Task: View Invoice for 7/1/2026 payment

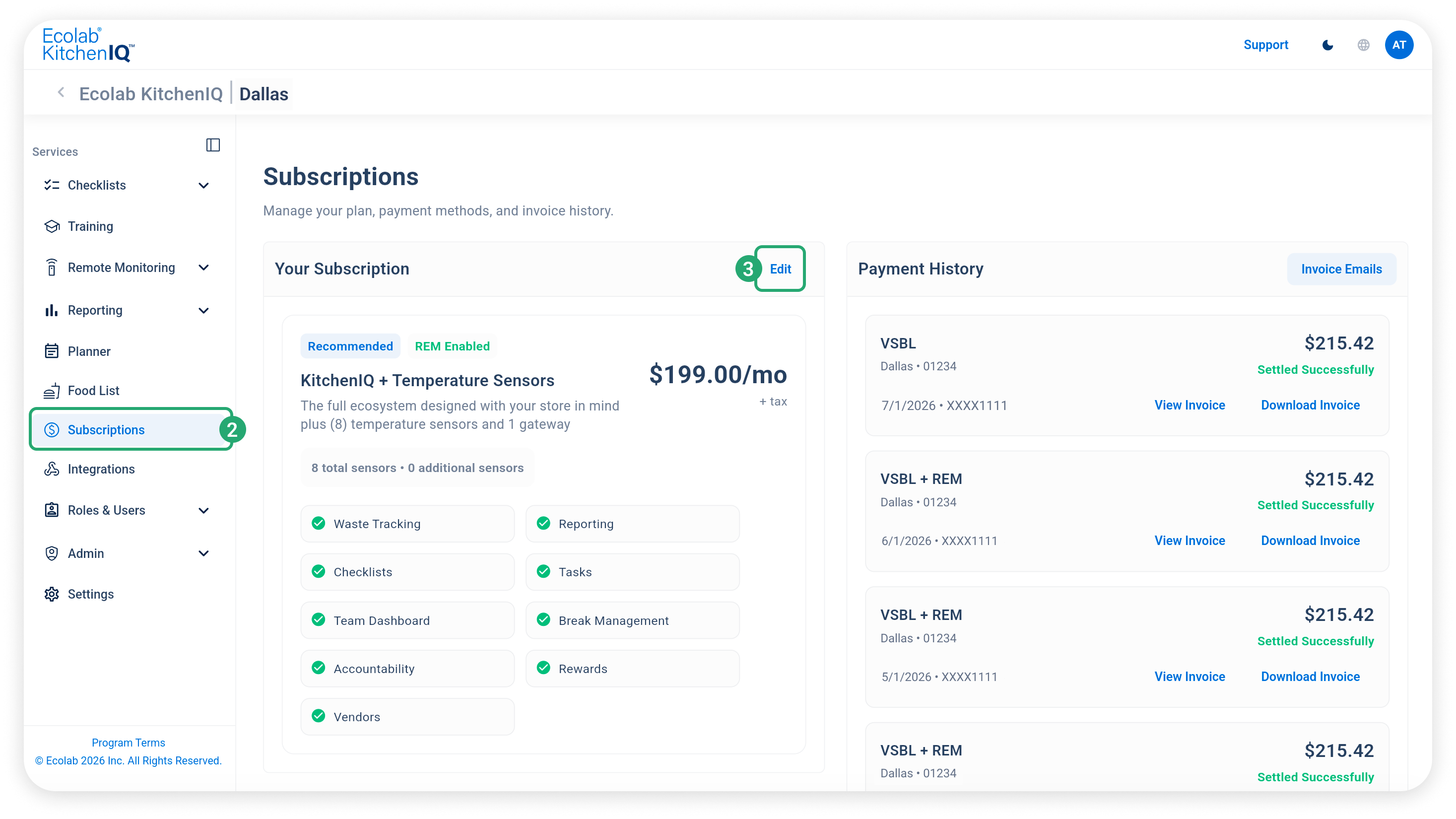Action: click(1189, 405)
